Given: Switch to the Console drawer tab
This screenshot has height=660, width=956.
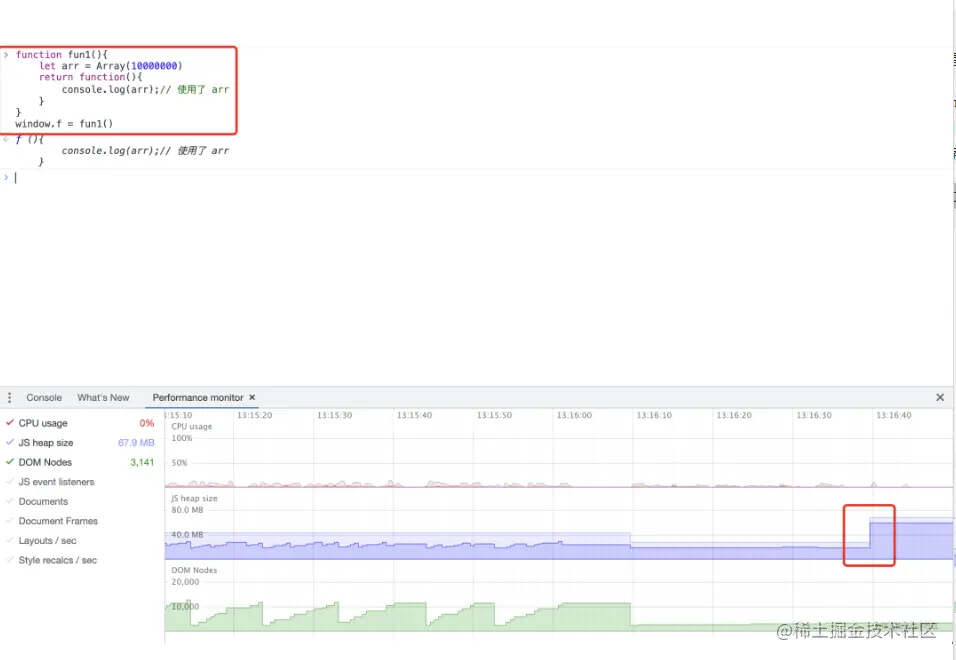Looking at the screenshot, I should (44, 397).
